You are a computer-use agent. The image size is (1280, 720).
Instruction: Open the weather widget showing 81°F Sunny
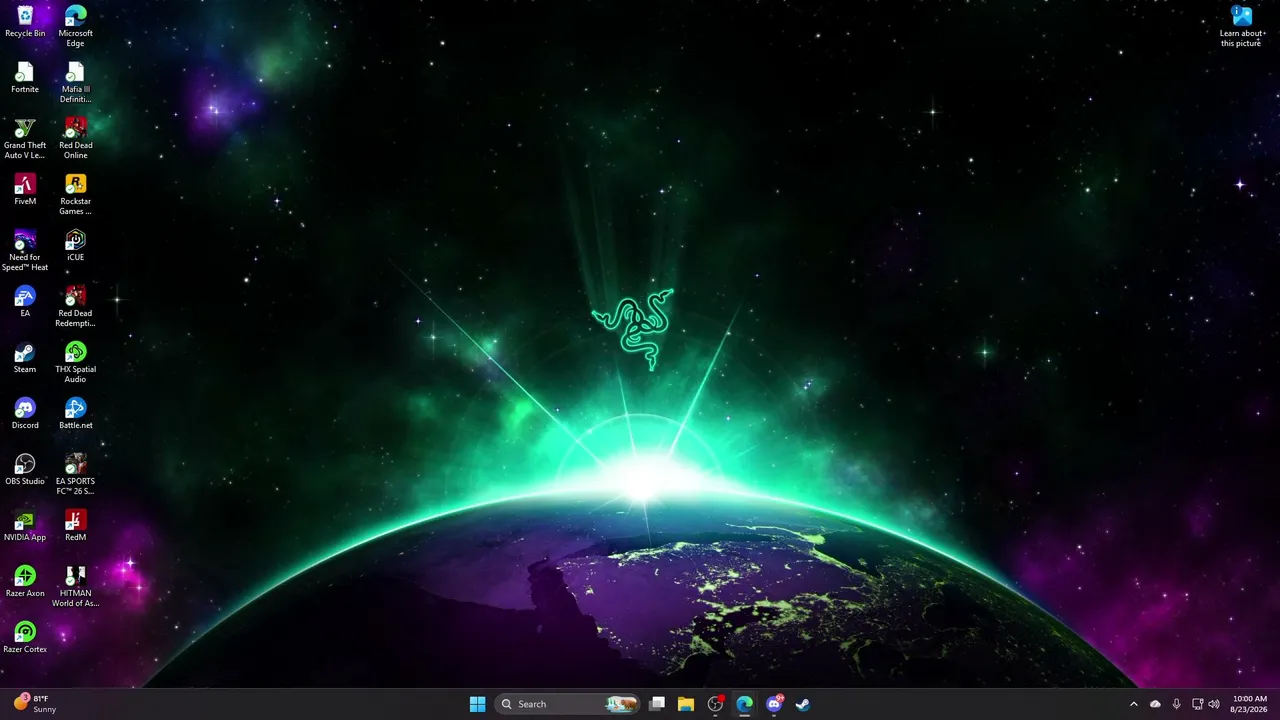pos(35,704)
